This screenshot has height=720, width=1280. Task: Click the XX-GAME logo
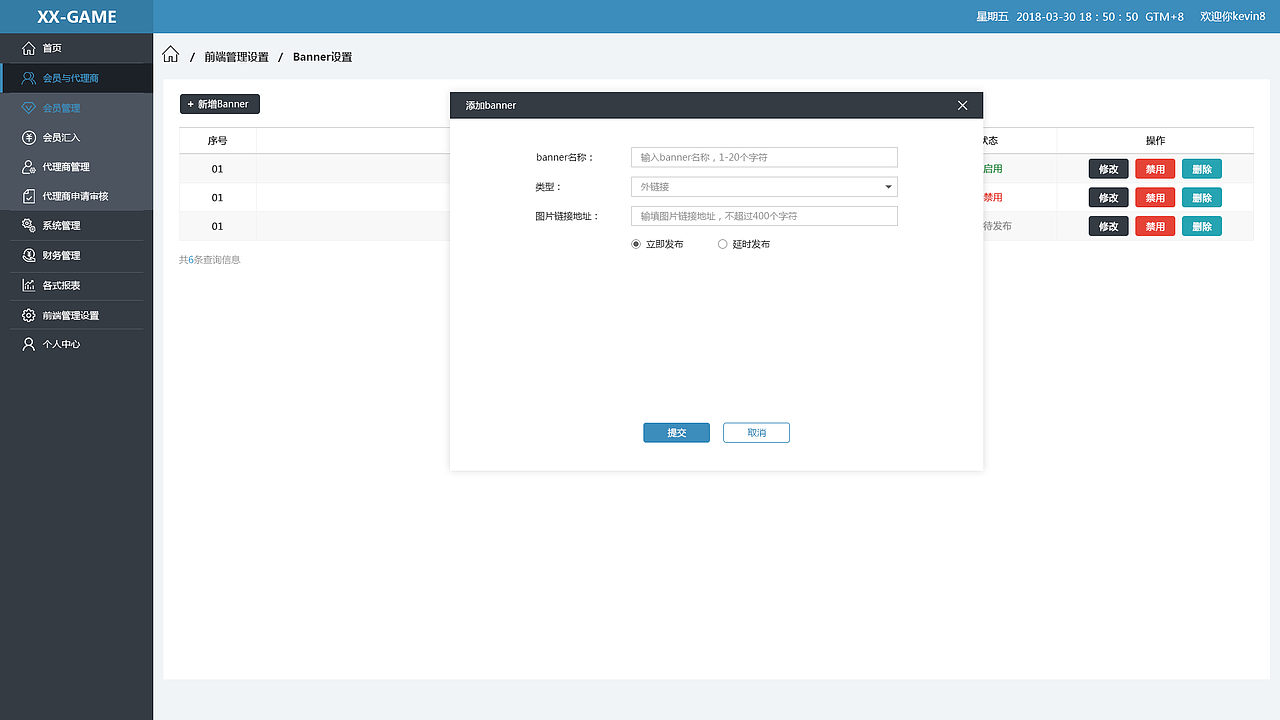click(77, 17)
